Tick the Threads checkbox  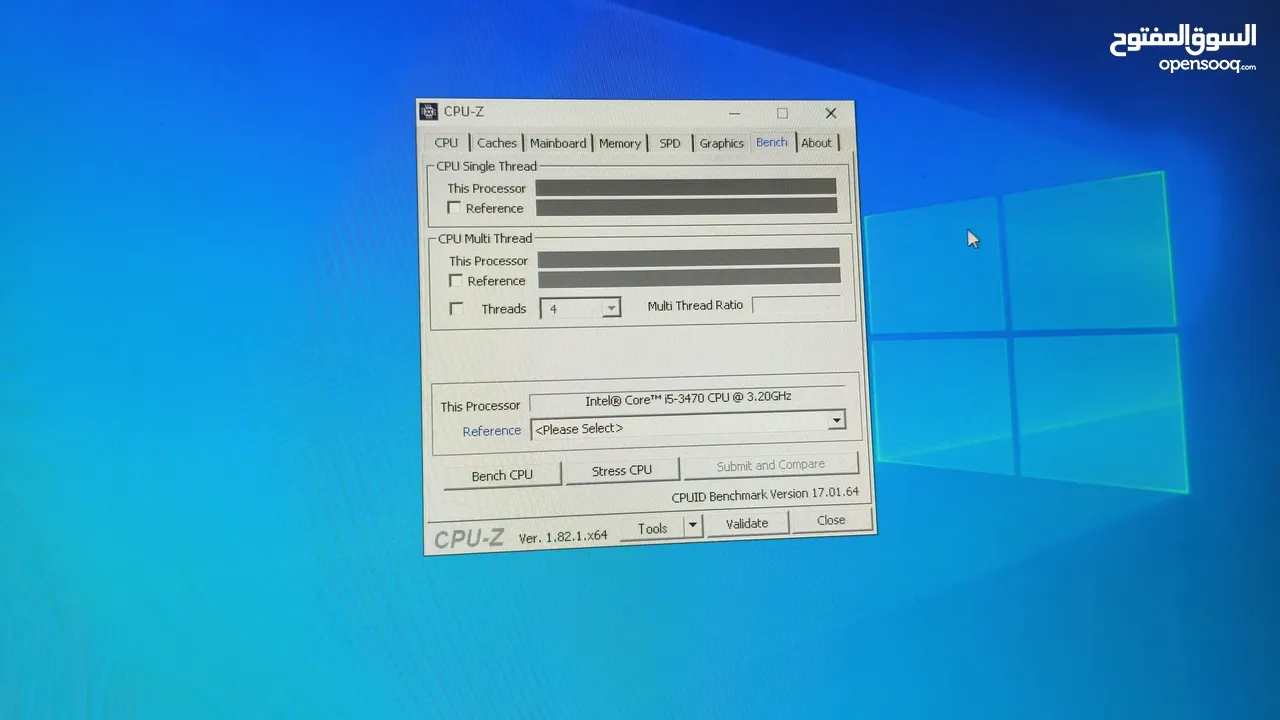click(457, 309)
